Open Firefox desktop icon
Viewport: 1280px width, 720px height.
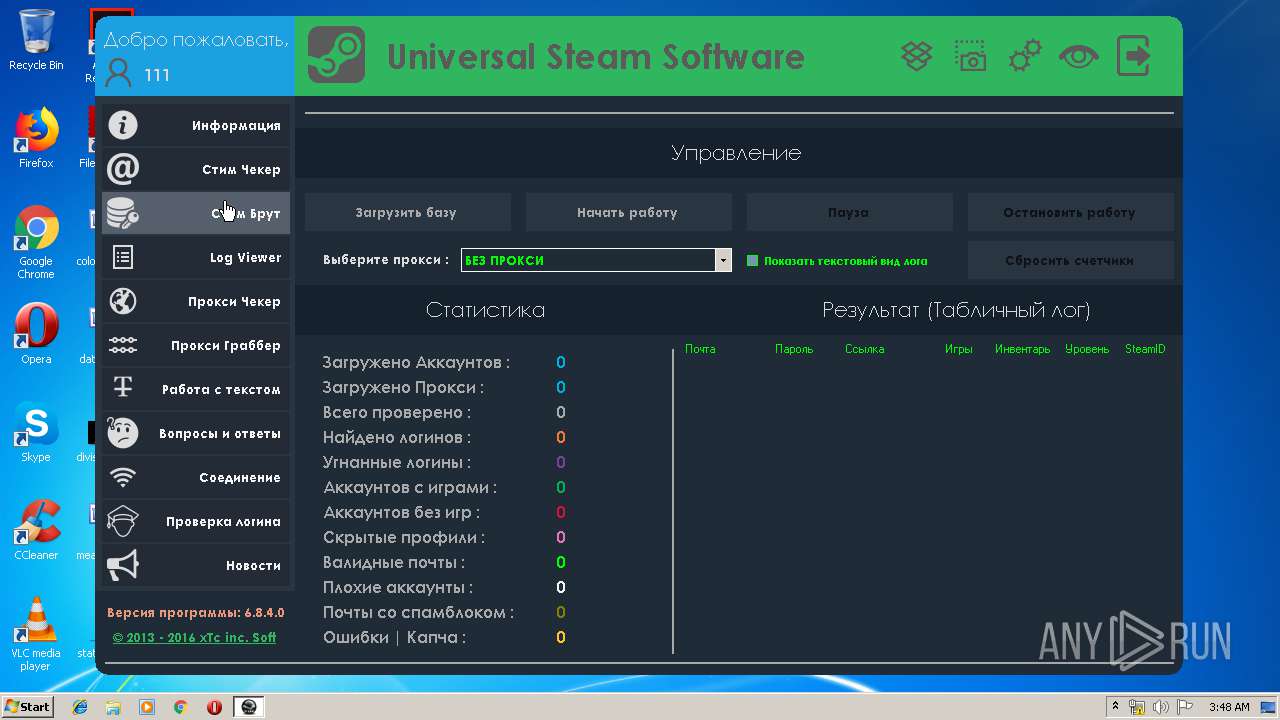(x=36, y=138)
